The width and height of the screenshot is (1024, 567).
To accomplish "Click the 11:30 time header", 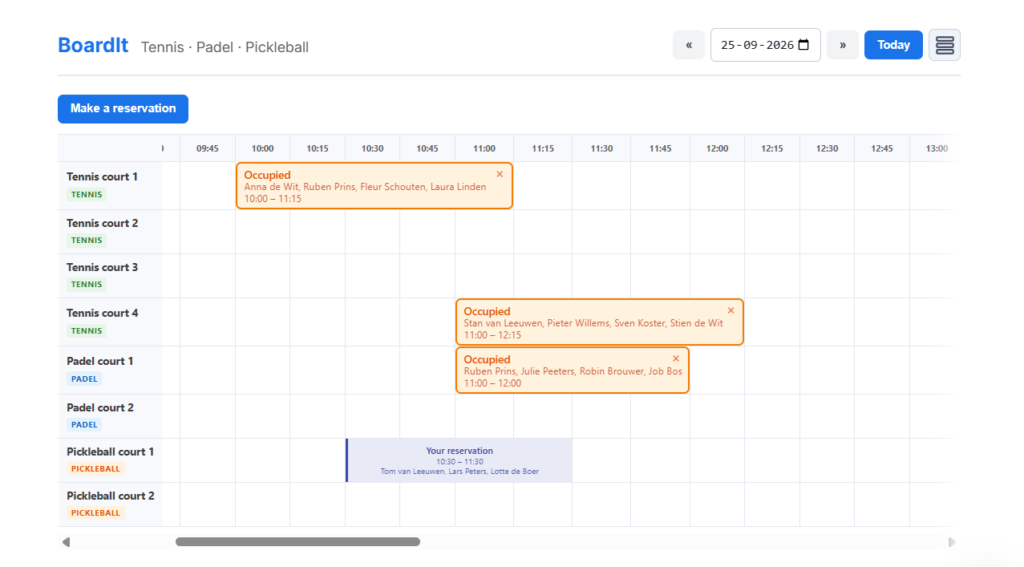I will [601, 149].
